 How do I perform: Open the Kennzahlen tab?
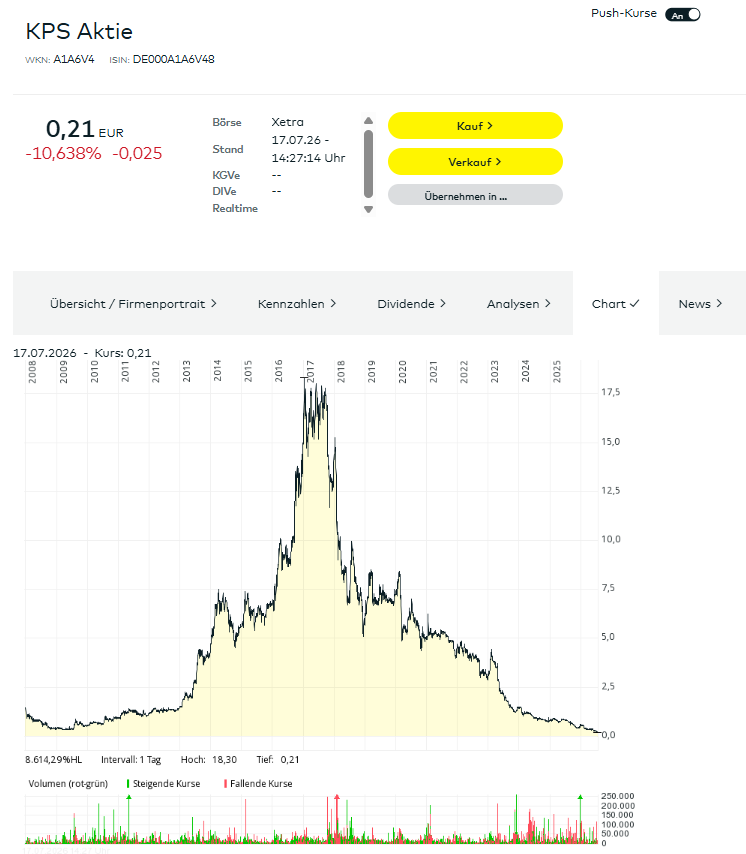297,304
